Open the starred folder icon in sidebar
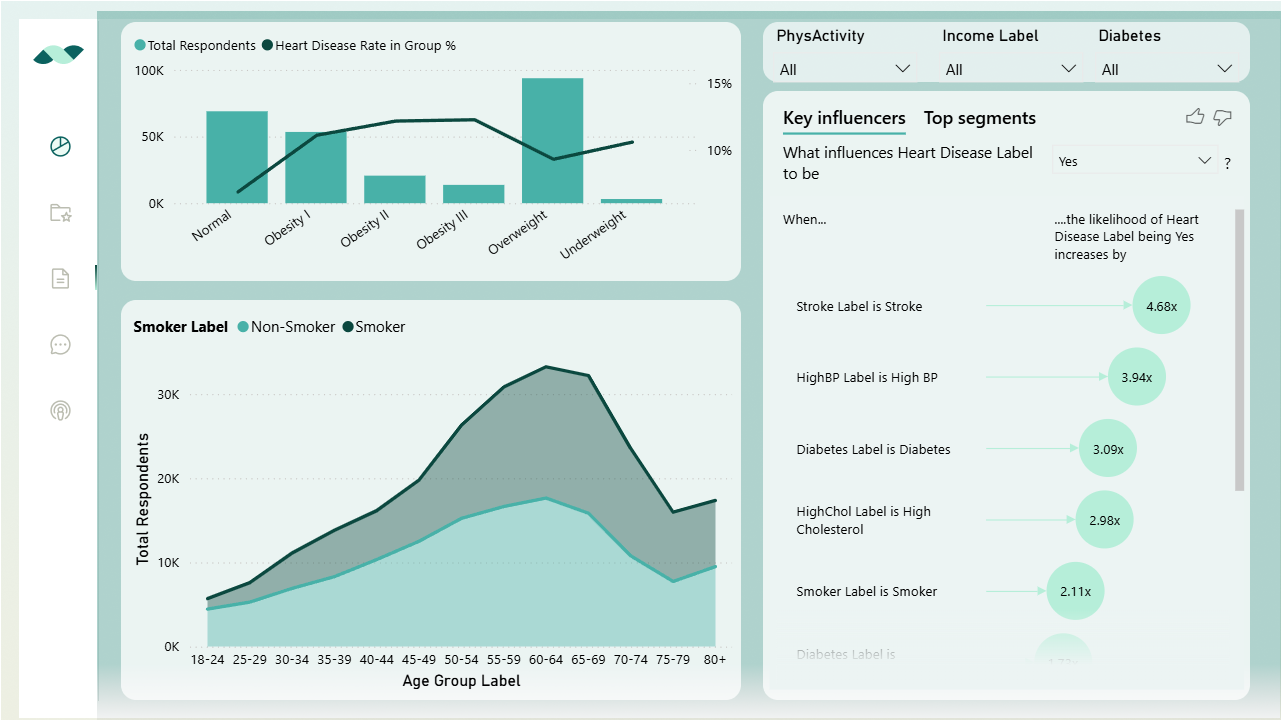Screen dimensions: 1281x720 [60, 213]
